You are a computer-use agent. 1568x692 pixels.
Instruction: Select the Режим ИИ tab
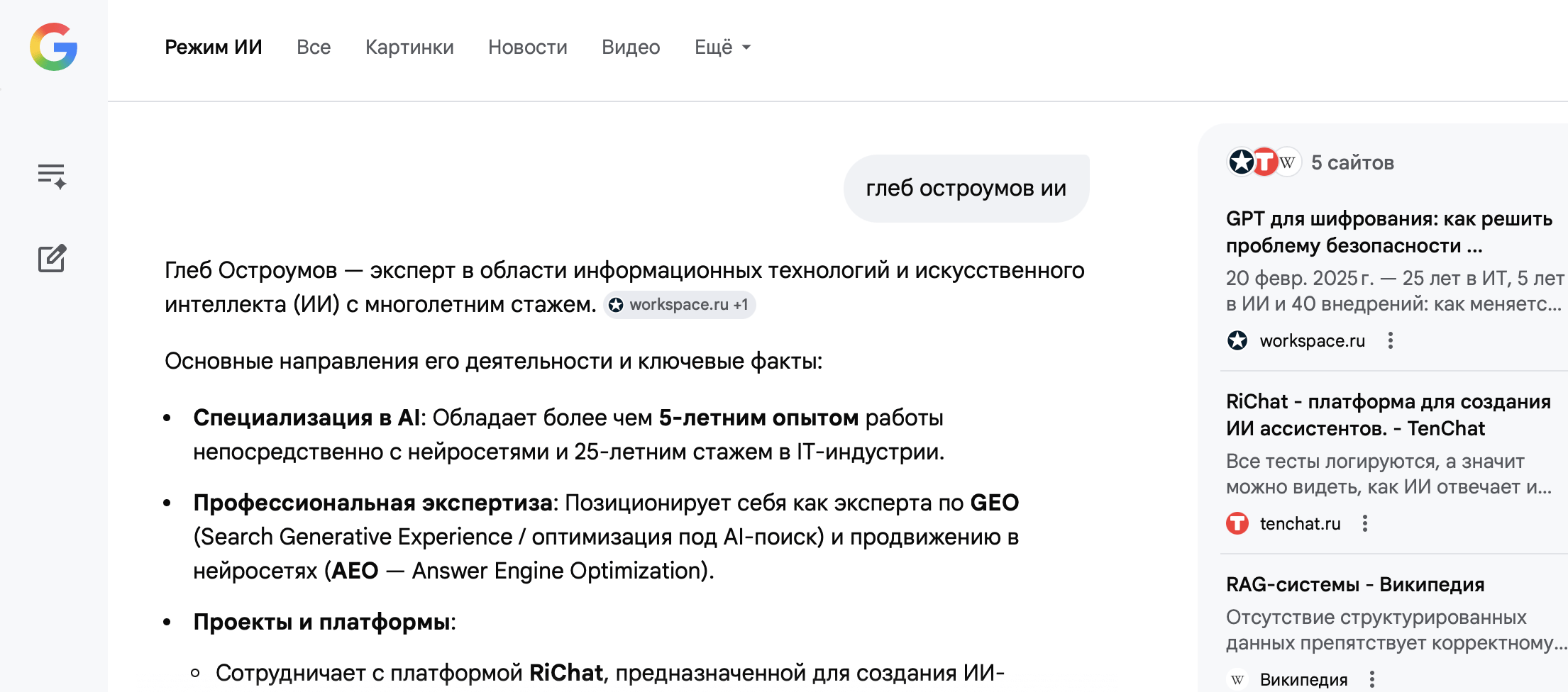[213, 48]
